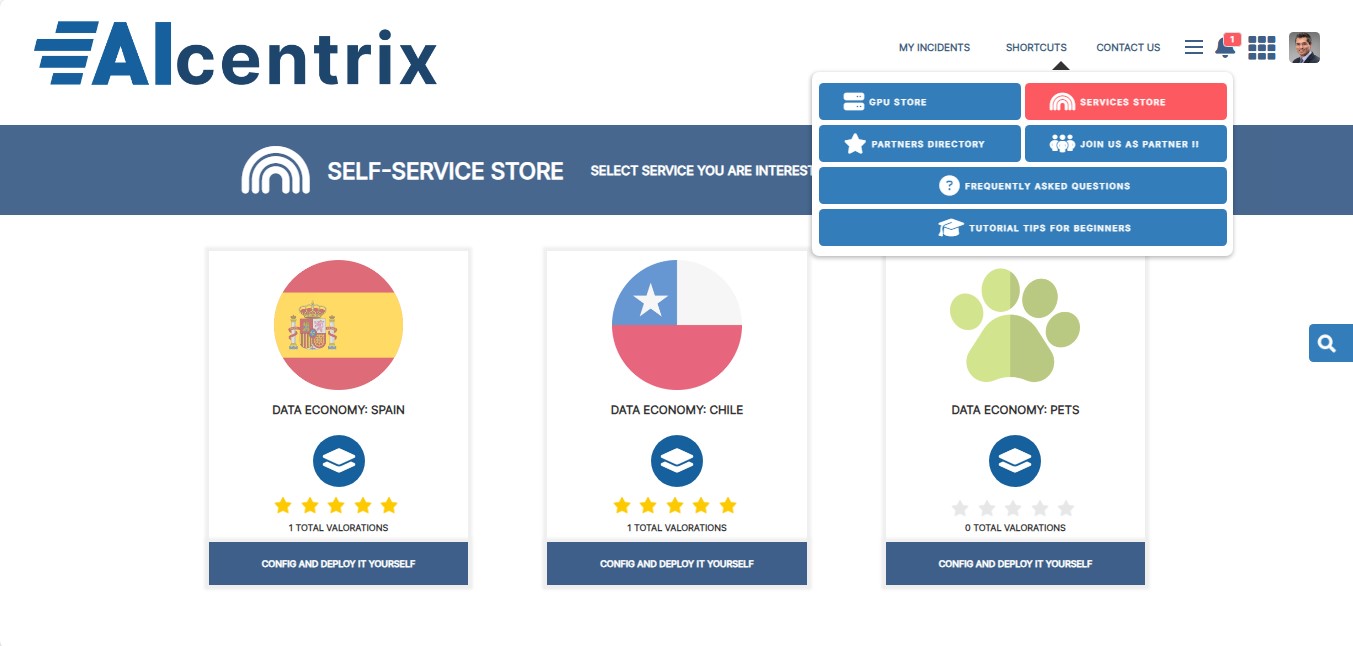Open the Shortcuts dropdown menu
The height and width of the screenshot is (646, 1353).
point(1036,47)
